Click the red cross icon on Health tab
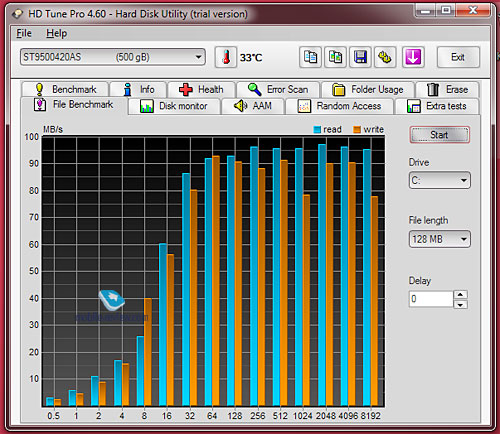 click(185, 89)
